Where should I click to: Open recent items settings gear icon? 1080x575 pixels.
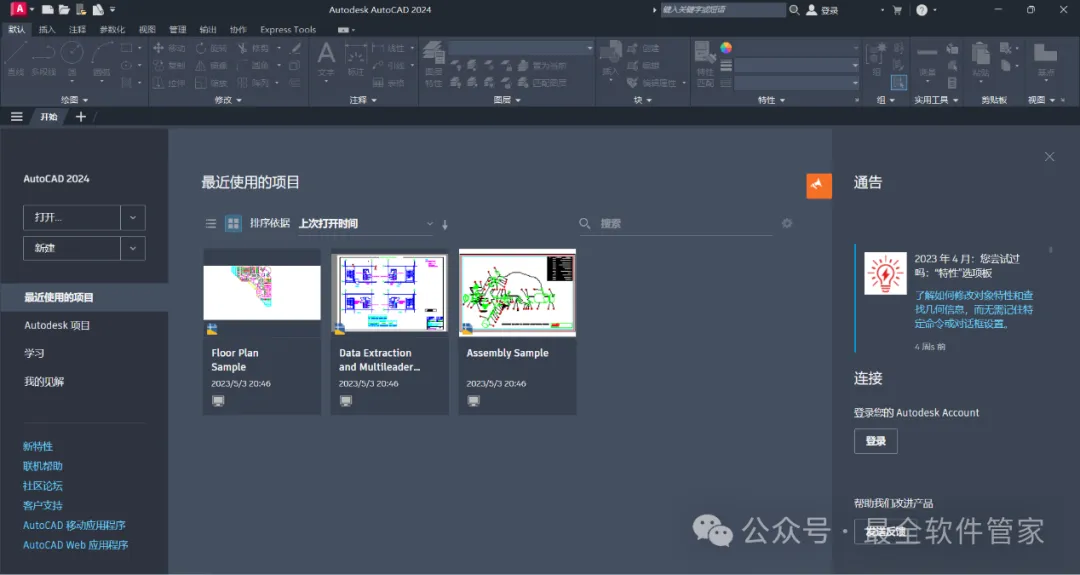coord(787,223)
